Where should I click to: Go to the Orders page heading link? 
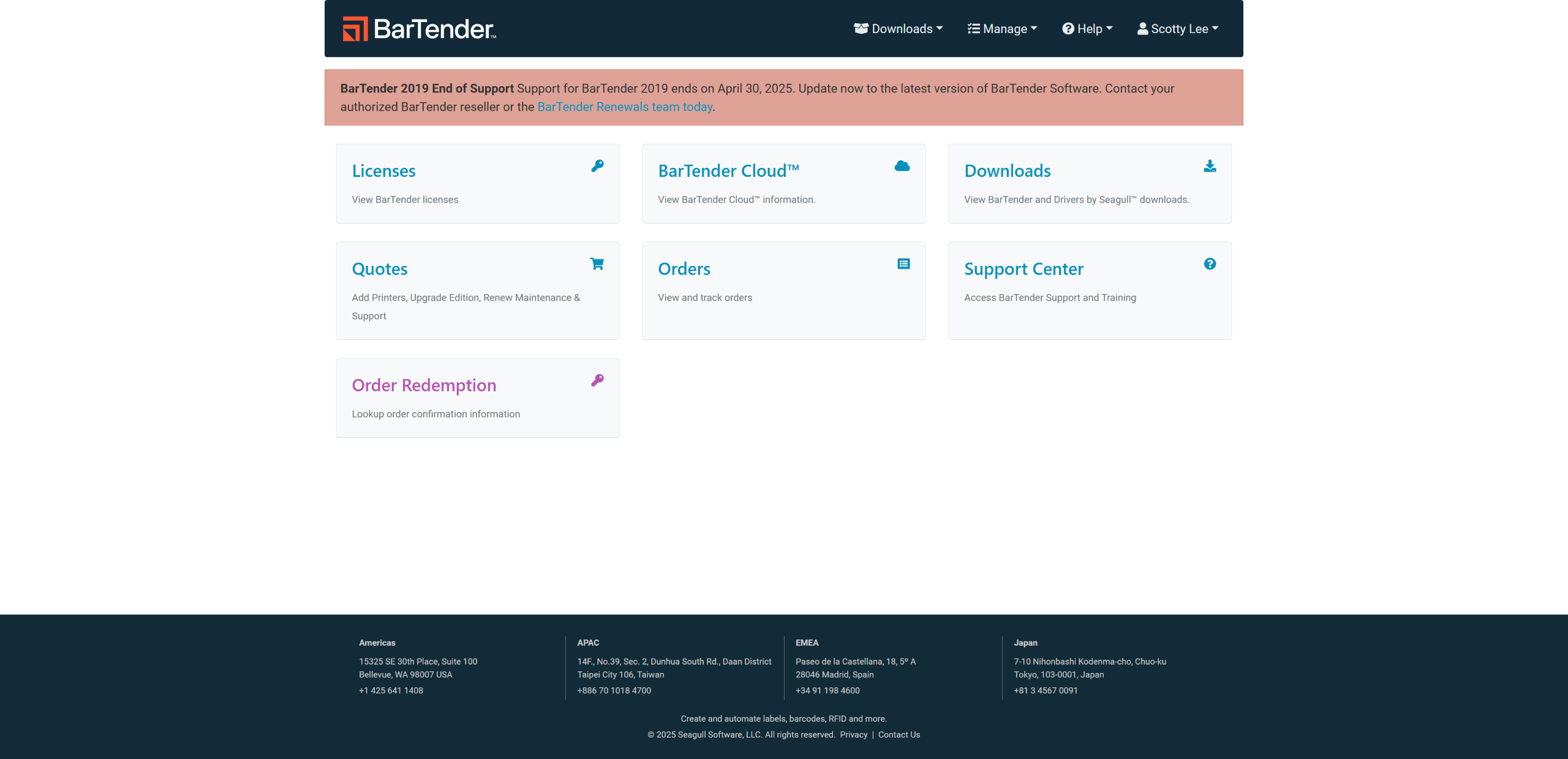click(684, 269)
